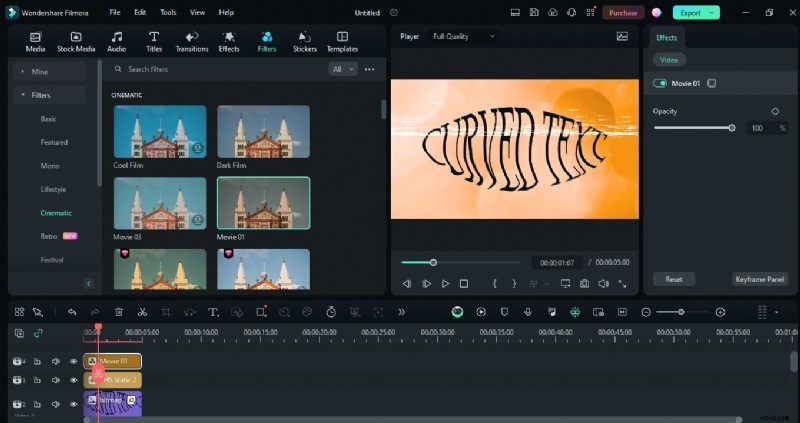Expand the Mine section in sidebar
The image size is (800, 423).
40,72
